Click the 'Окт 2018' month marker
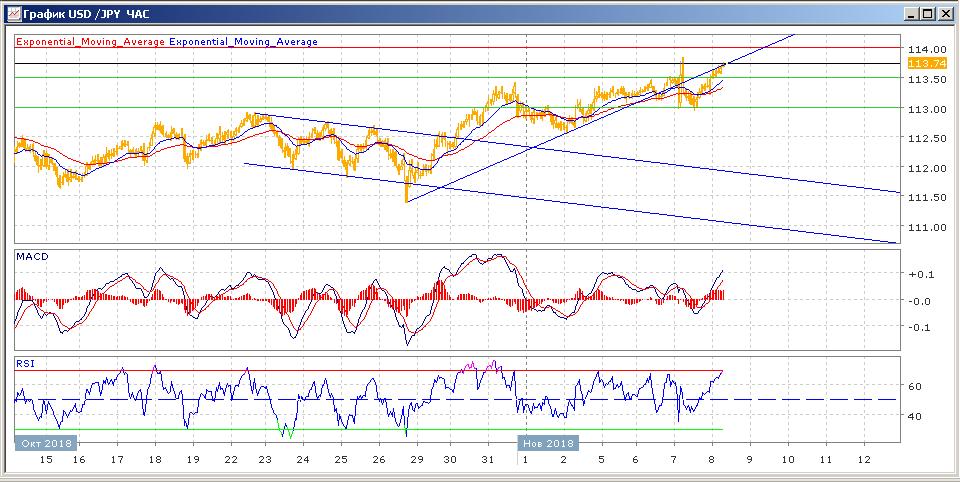The image size is (960, 482). pyautogui.click(x=46, y=443)
